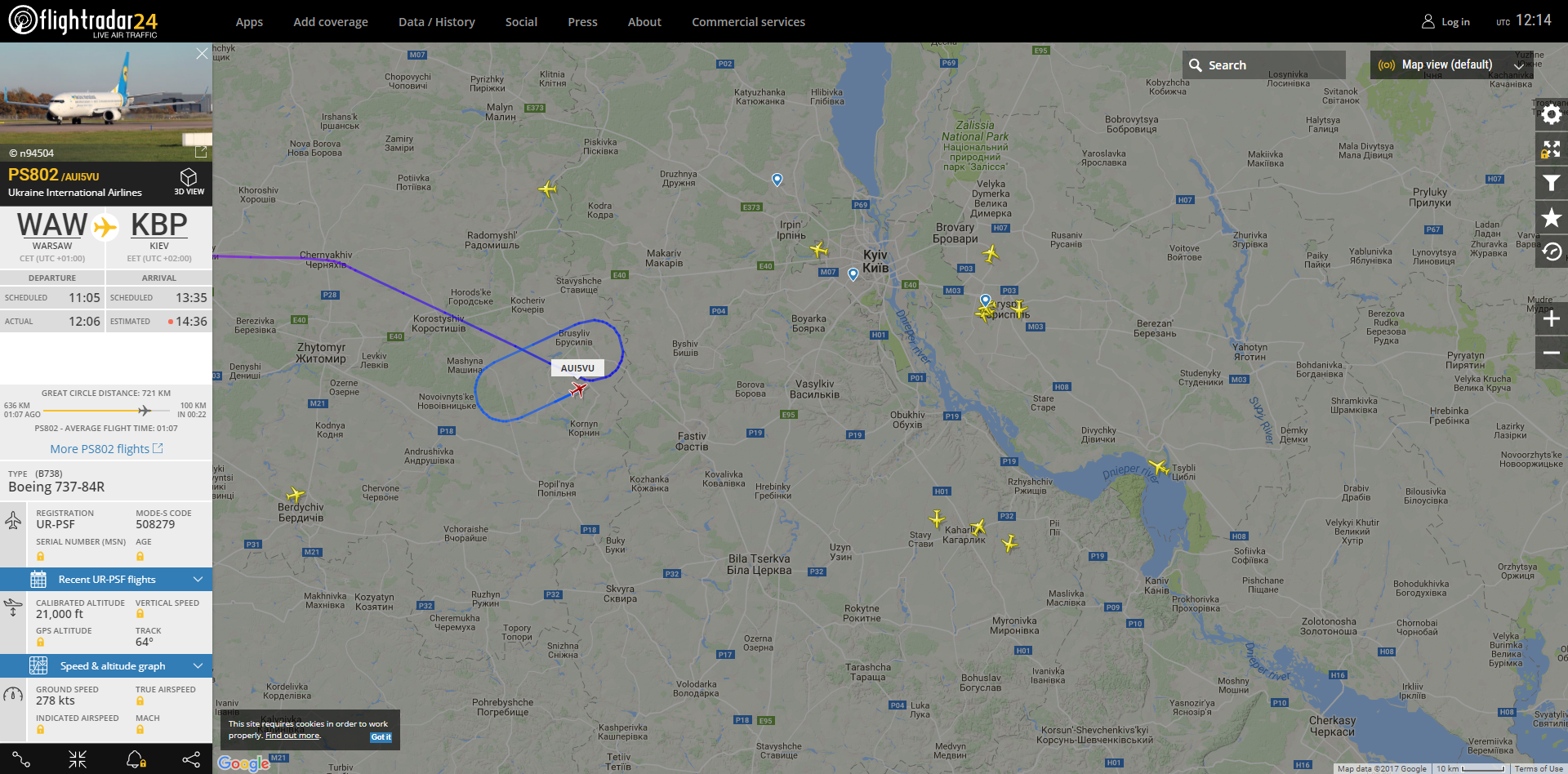1568x774 pixels.
Task: Open the playback history clock icon
Action: [1551, 251]
